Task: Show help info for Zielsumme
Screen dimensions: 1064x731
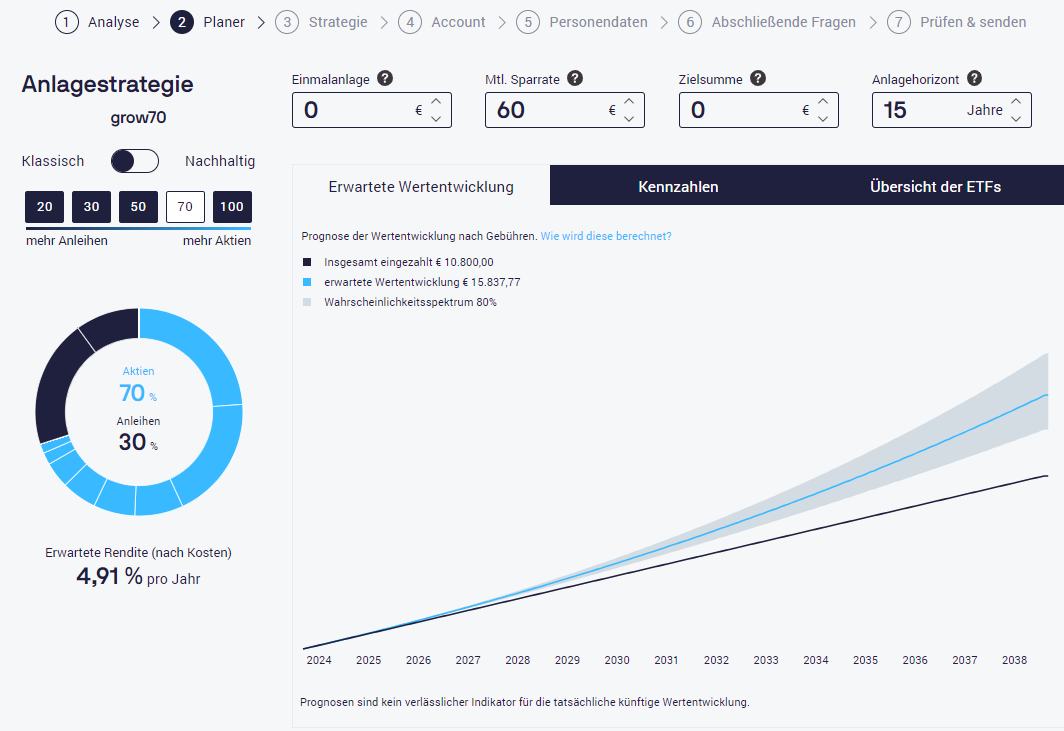Action: point(758,79)
